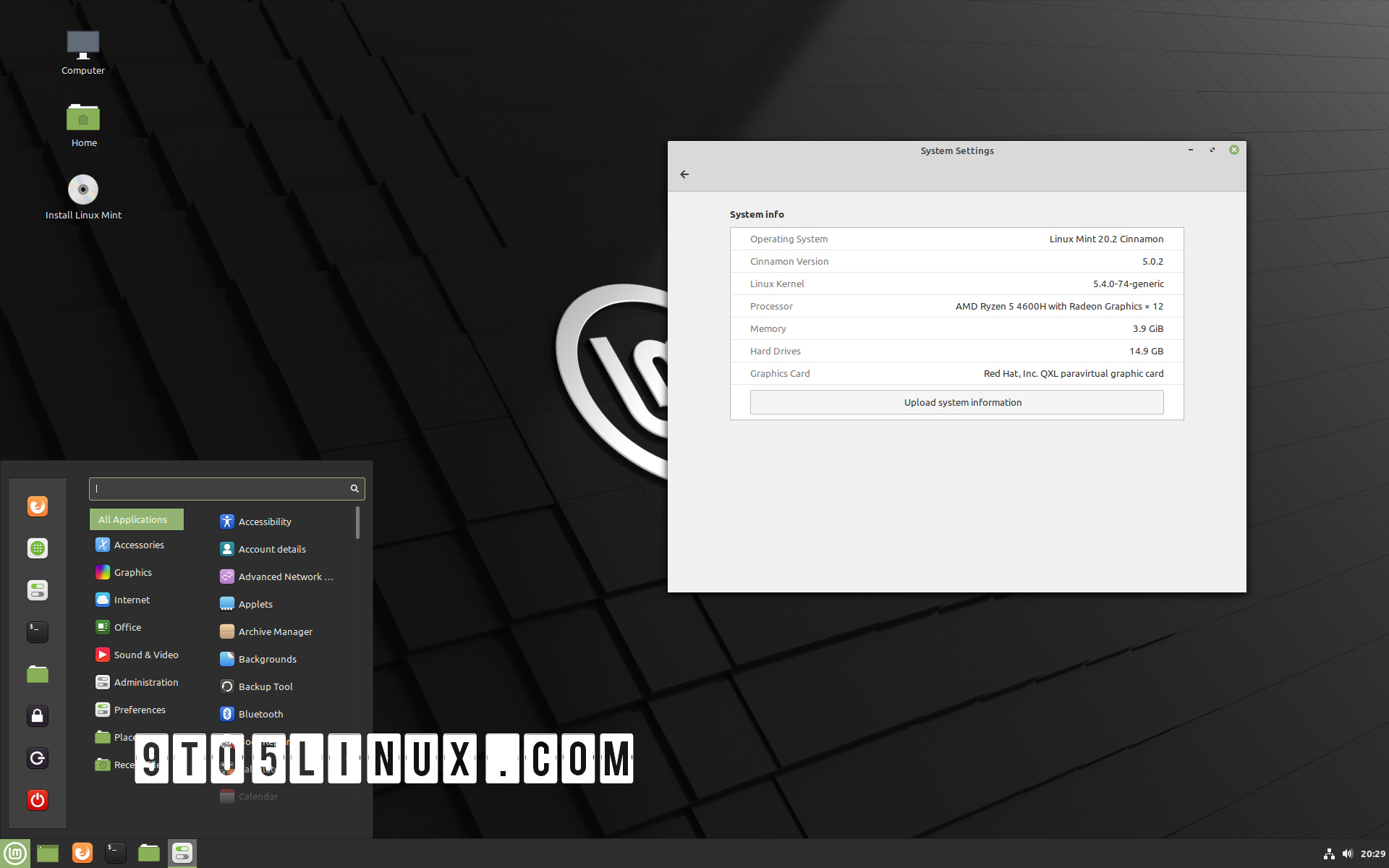The width and height of the screenshot is (1389, 868).
Task: Open the Home folder on the desktop
Action: (x=83, y=117)
